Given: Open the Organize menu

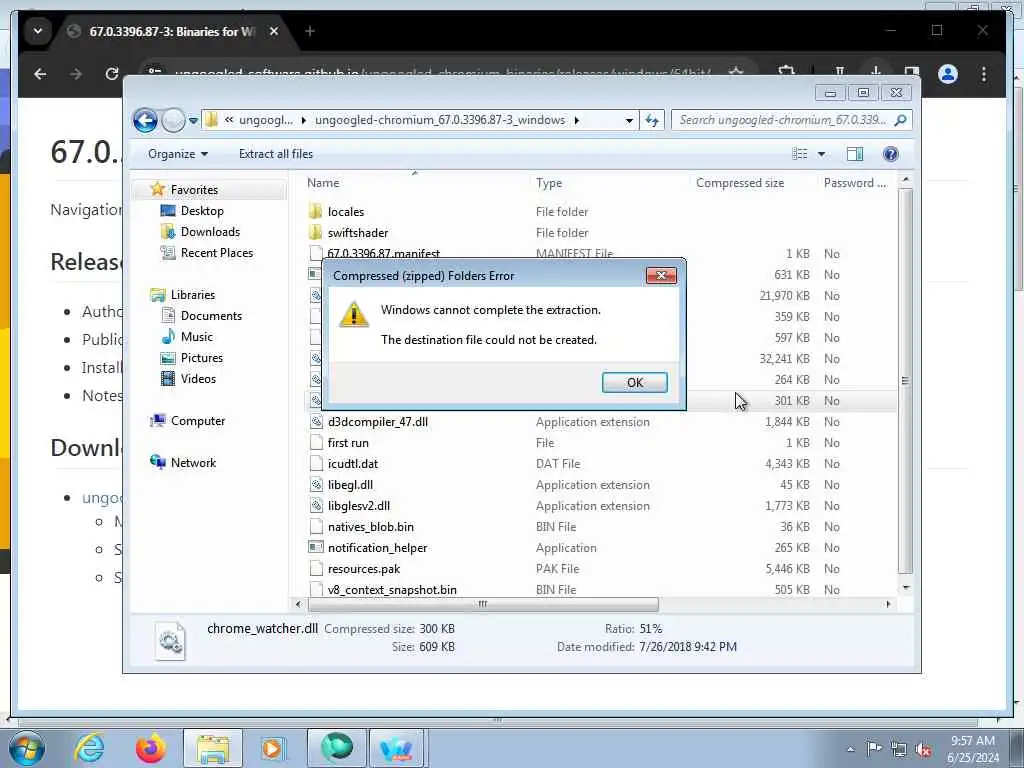Looking at the screenshot, I should pyautogui.click(x=178, y=154).
